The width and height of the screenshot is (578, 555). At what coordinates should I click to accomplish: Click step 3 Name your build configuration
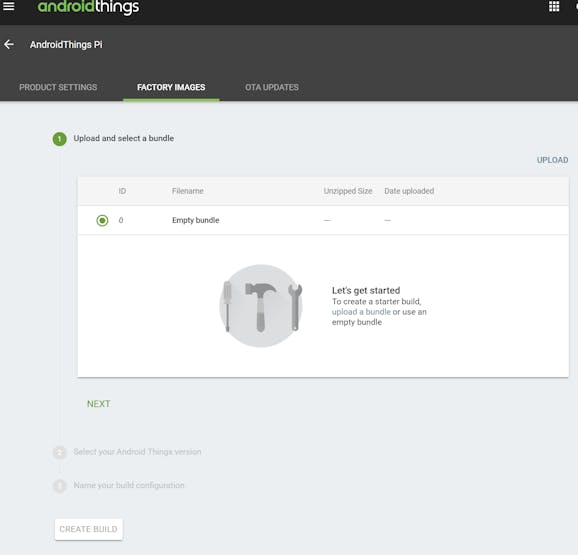129,485
